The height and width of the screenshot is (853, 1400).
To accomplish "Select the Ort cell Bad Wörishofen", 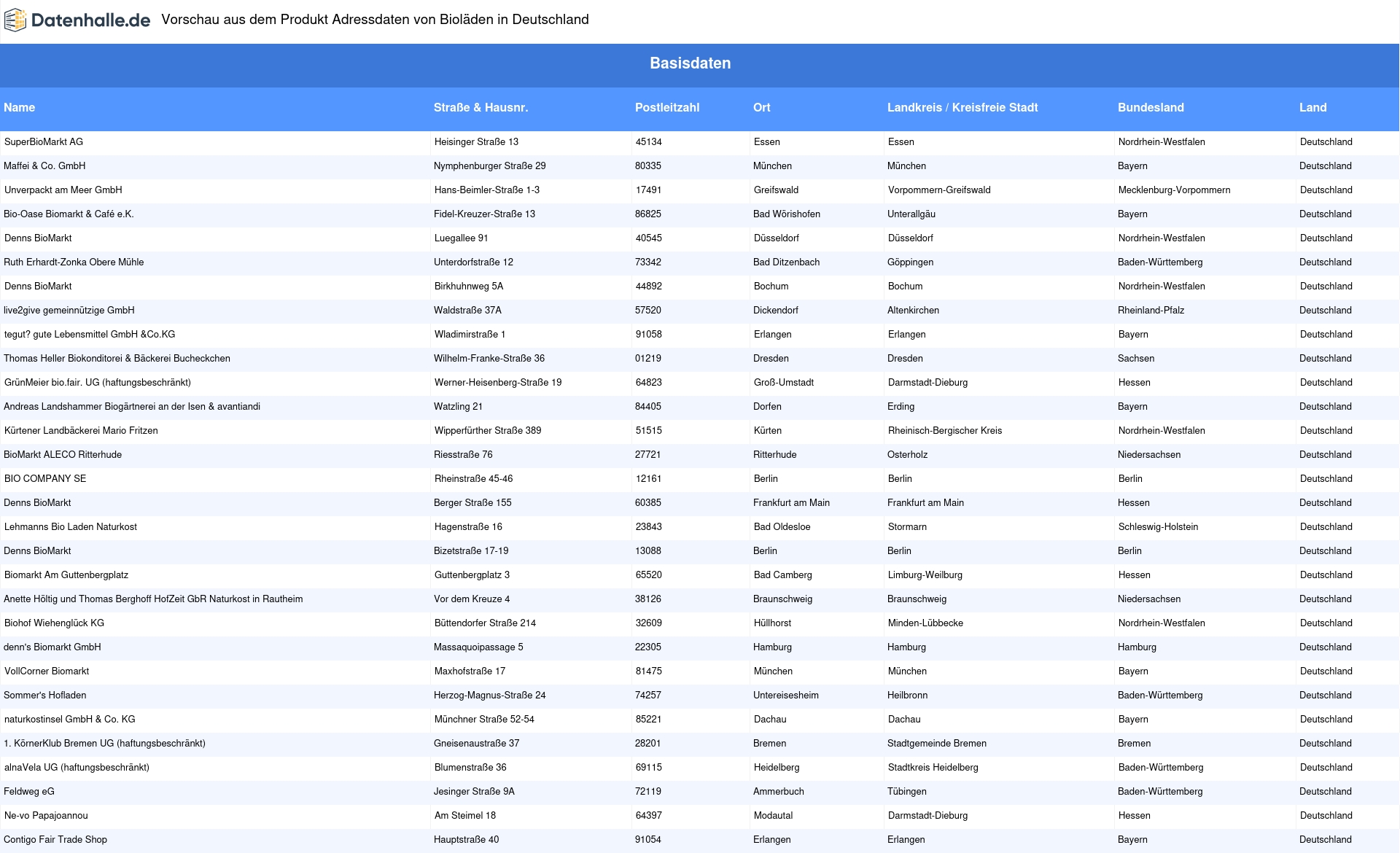I will [x=787, y=214].
